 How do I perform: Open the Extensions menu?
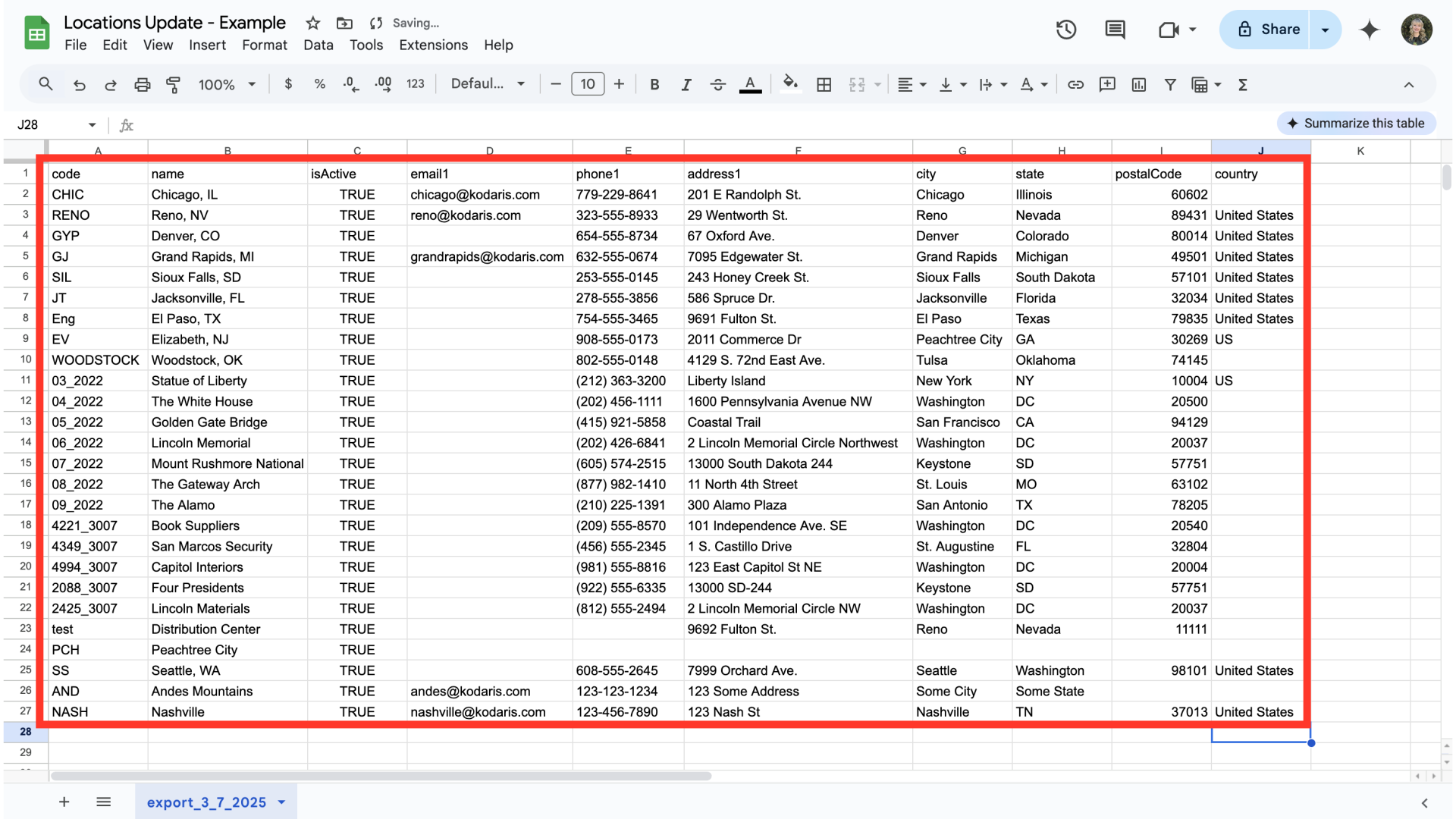(433, 45)
